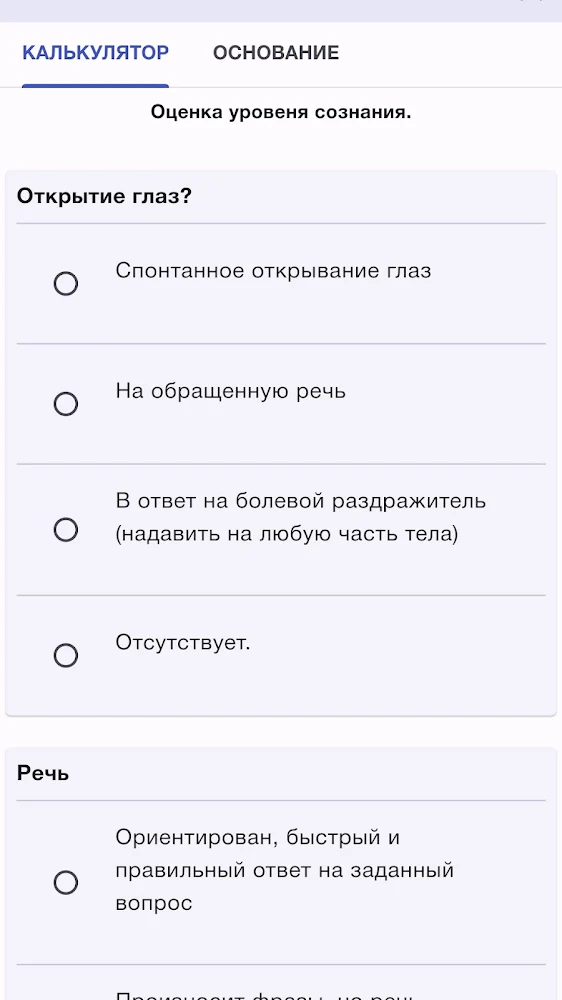562x1000 pixels.
Task: Click the cut-off icon in the top-right corner
Action: point(533,1)
